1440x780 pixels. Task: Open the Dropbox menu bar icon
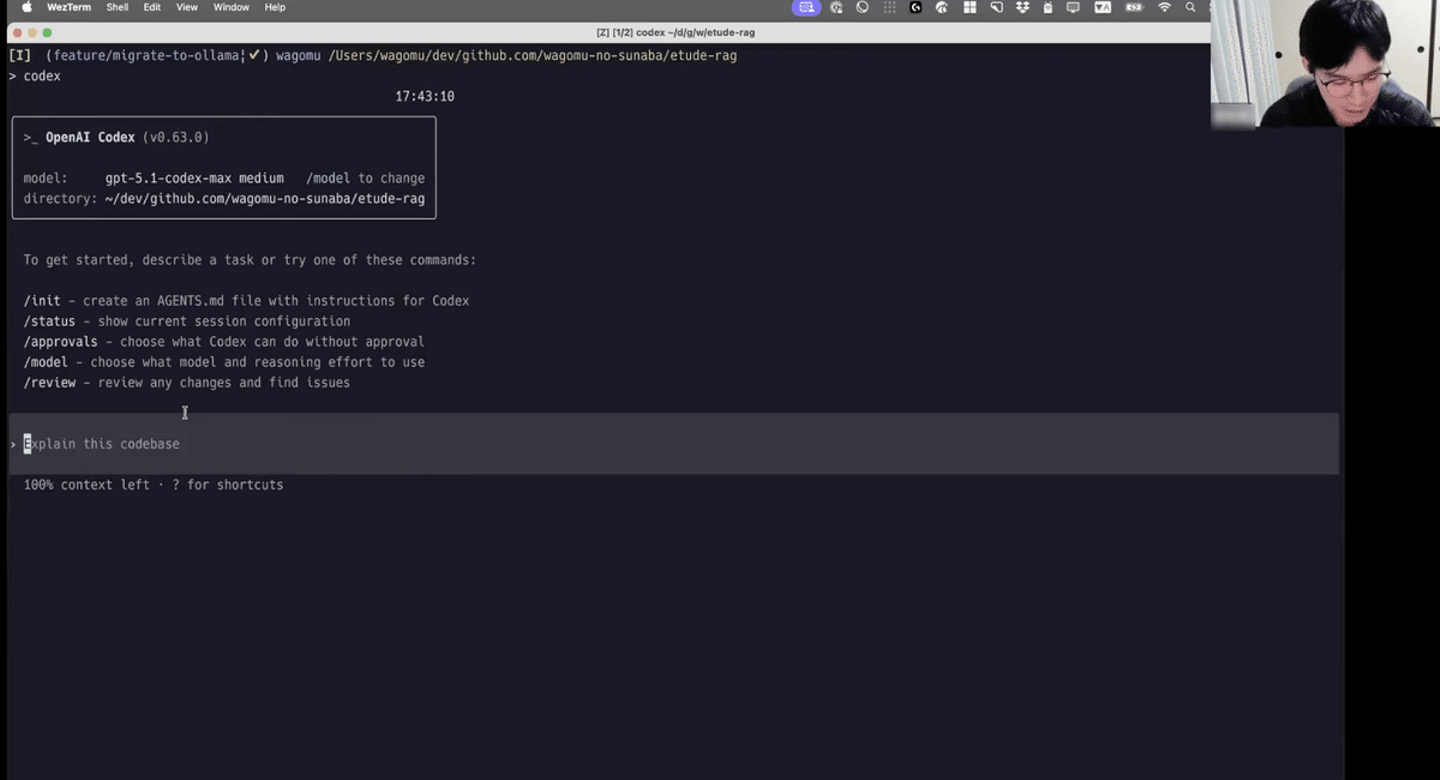click(x=1022, y=7)
